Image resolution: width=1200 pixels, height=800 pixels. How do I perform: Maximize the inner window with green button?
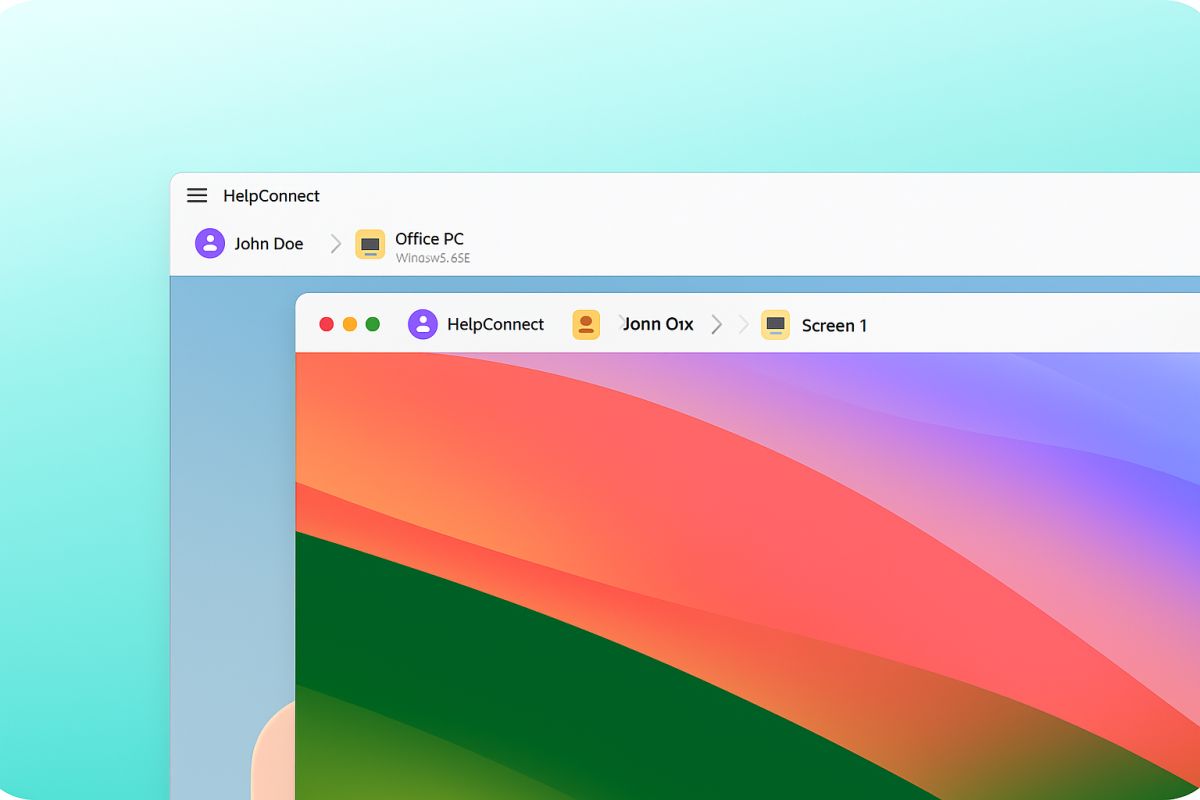(373, 324)
